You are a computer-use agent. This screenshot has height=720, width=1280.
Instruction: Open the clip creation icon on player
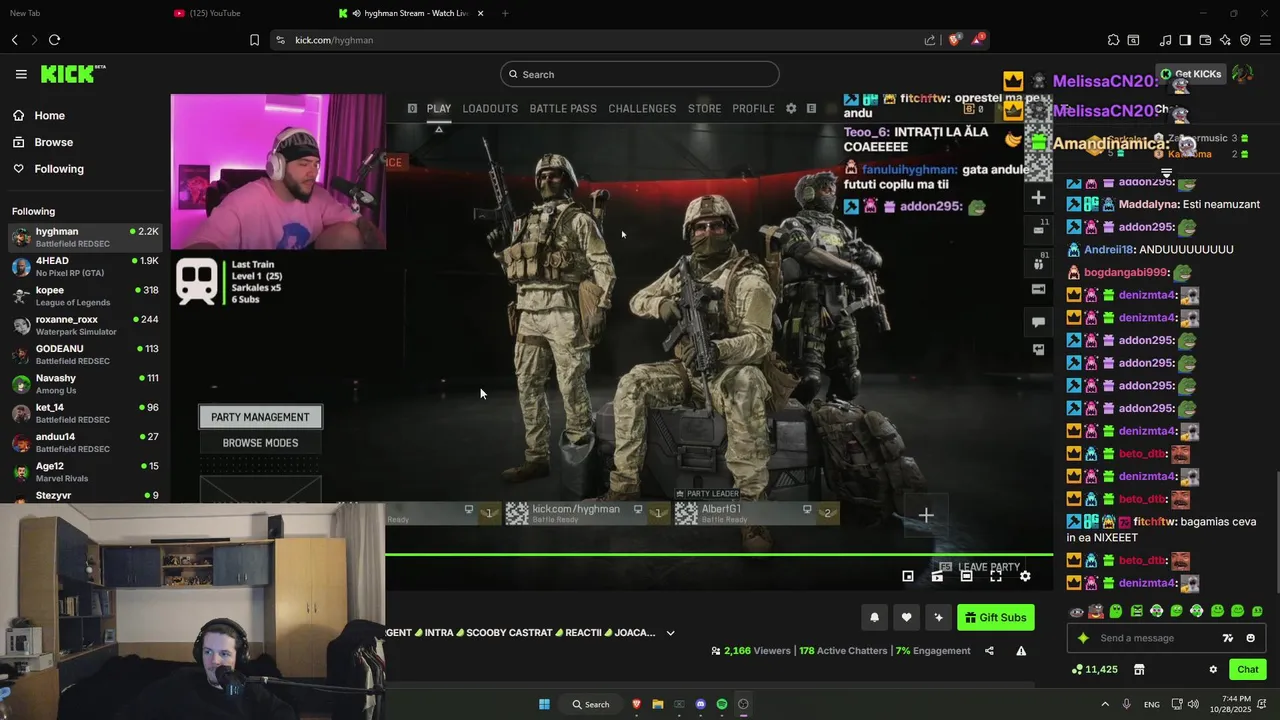(x=937, y=576)
